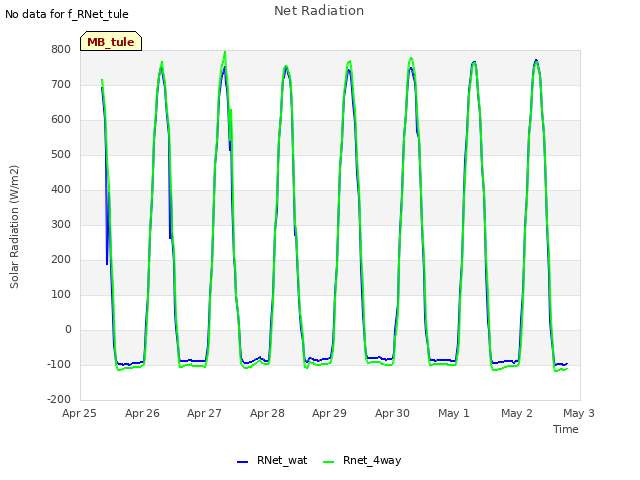Image resolution: width=640 pixels, height=480 pixels.
Task: Click the Solar Radiation (W/m2) axis label
Action: click(x=14, y=227)
